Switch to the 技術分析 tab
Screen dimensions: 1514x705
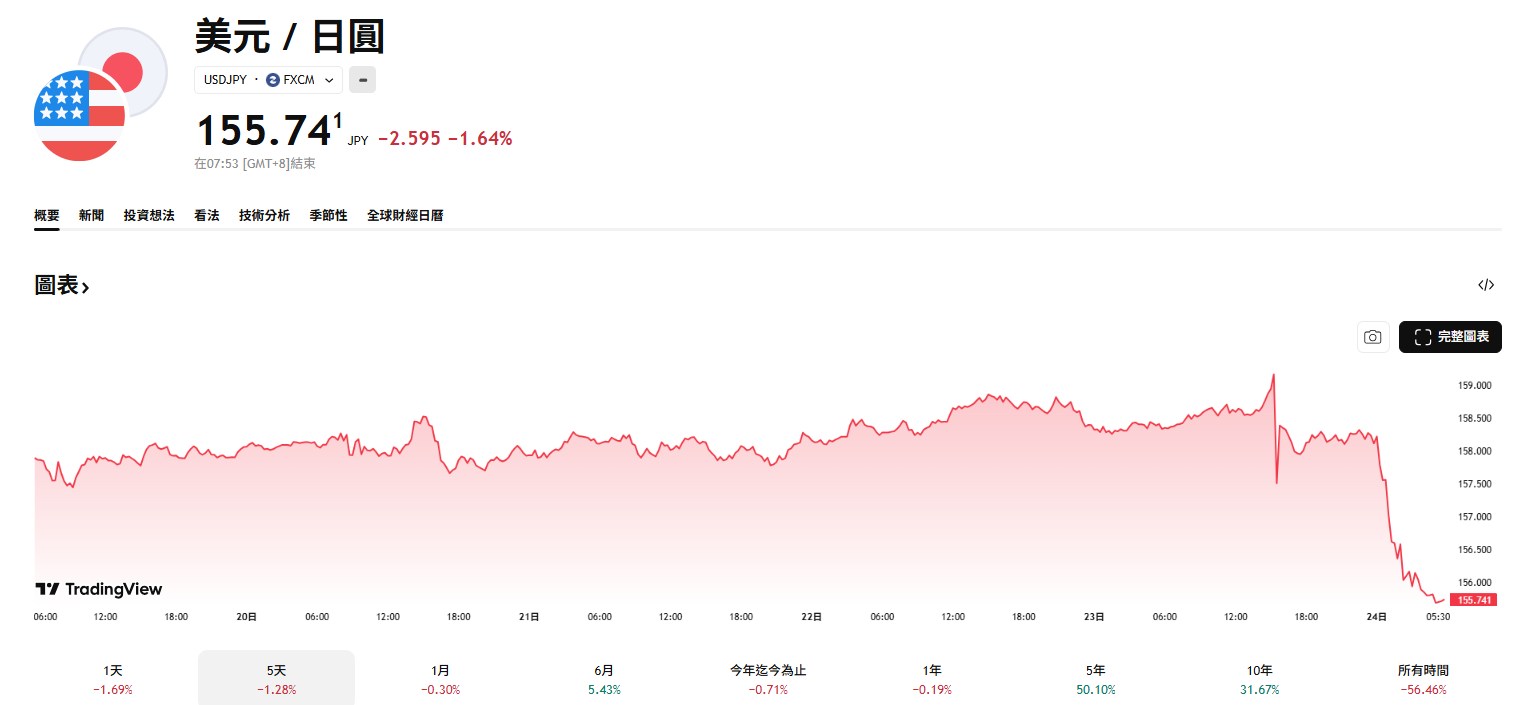(264, 215)
